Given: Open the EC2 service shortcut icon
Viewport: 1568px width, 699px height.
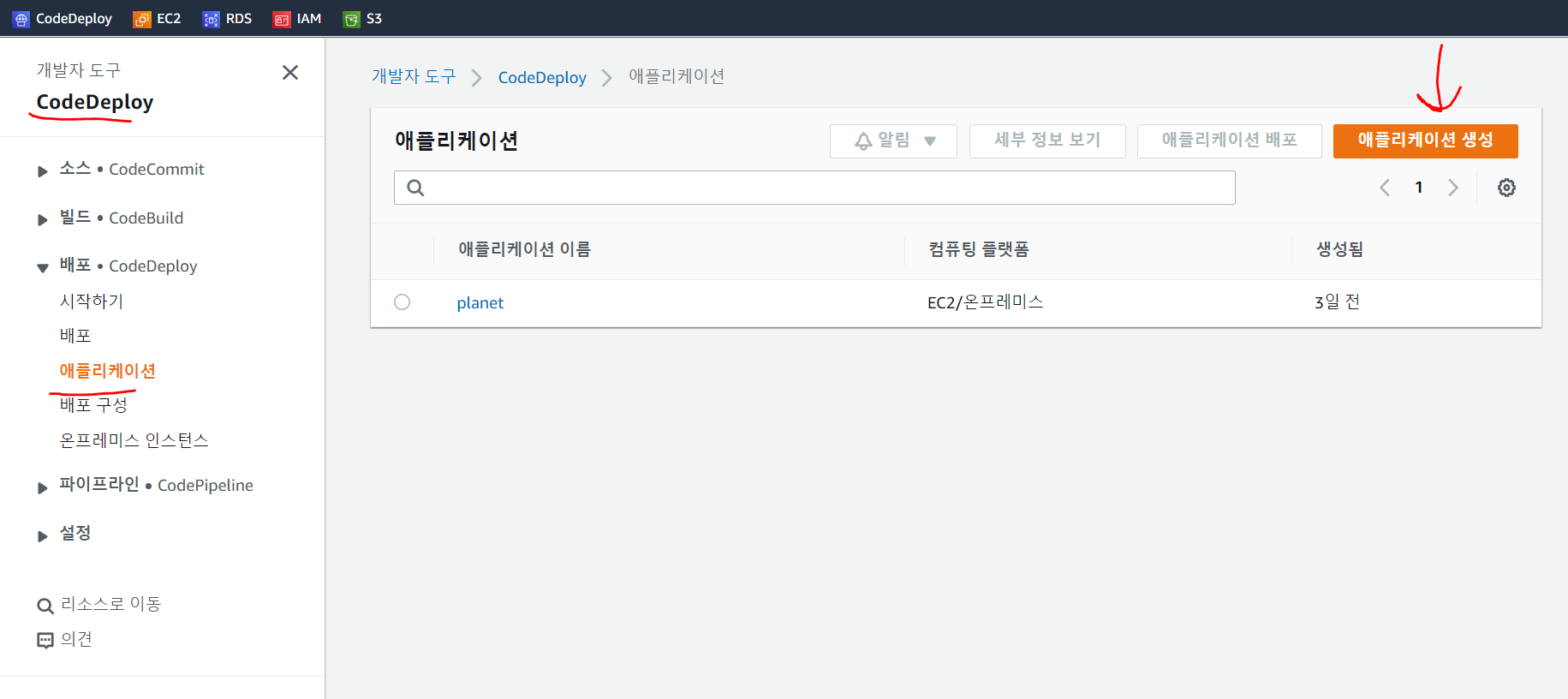Looking at the screenshot, I should tap(142, 19).
